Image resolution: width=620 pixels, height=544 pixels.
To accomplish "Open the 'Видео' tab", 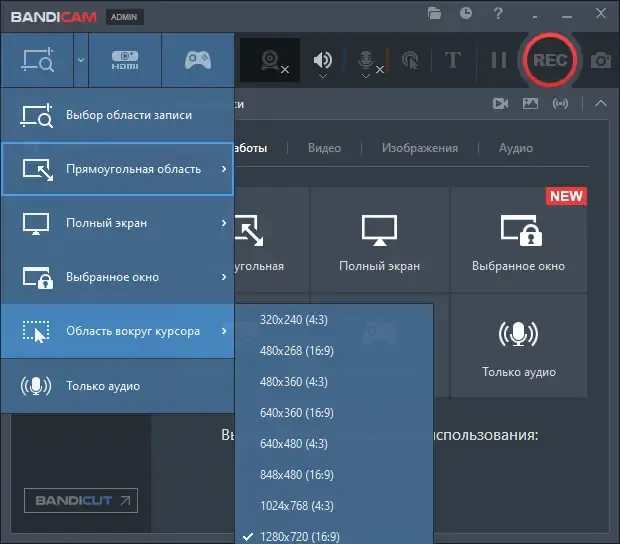I will (x=324, y=148).
